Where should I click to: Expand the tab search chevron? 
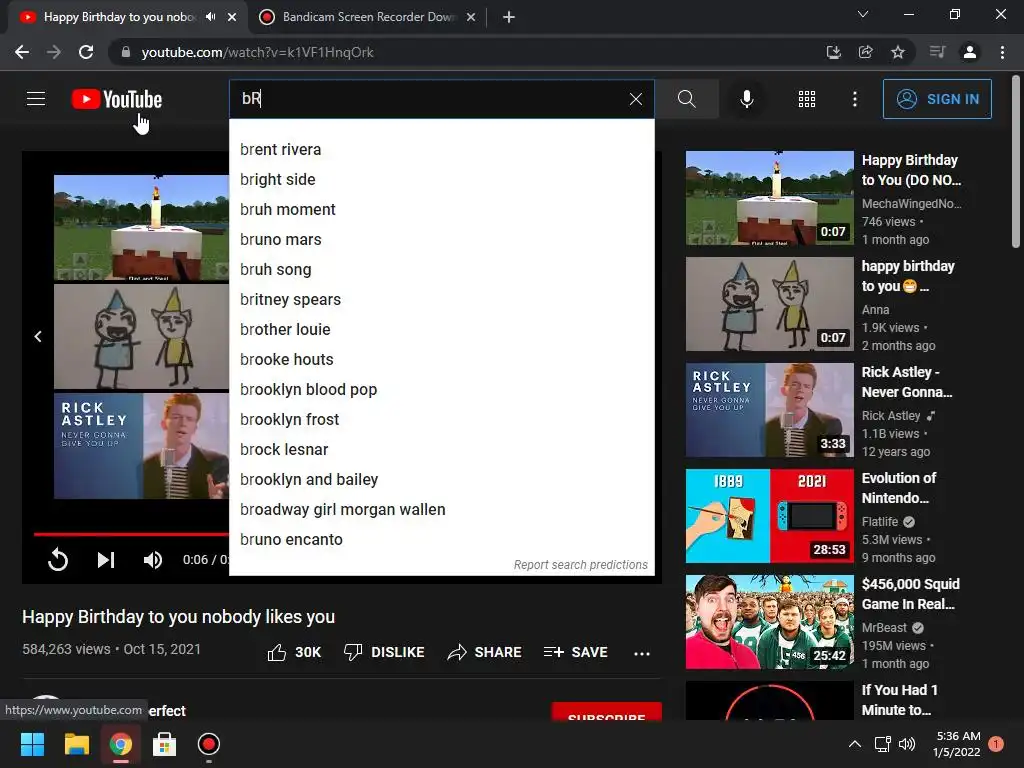coord(863,14)
